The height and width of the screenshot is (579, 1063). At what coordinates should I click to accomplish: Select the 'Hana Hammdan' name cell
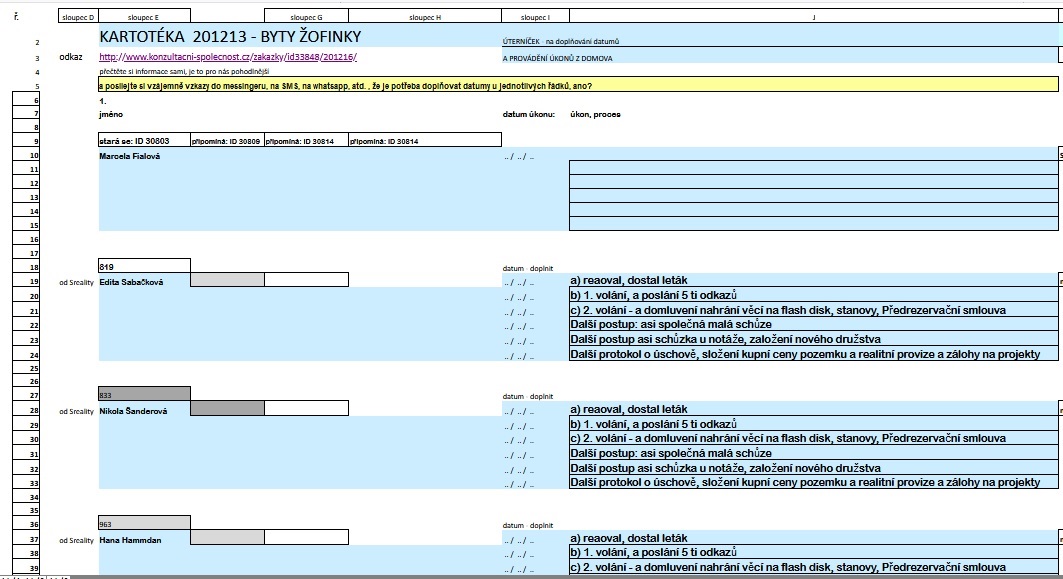[x=130, y=540]
